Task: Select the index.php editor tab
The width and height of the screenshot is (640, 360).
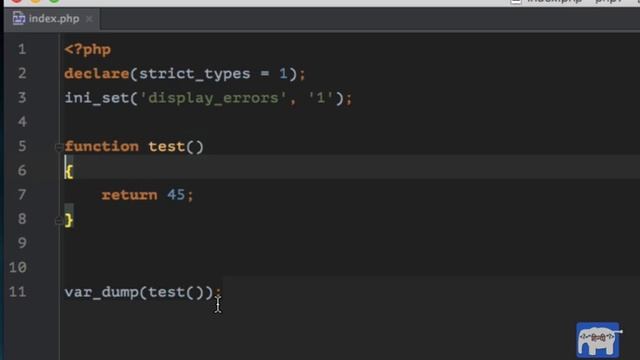Action: [51, 19]
